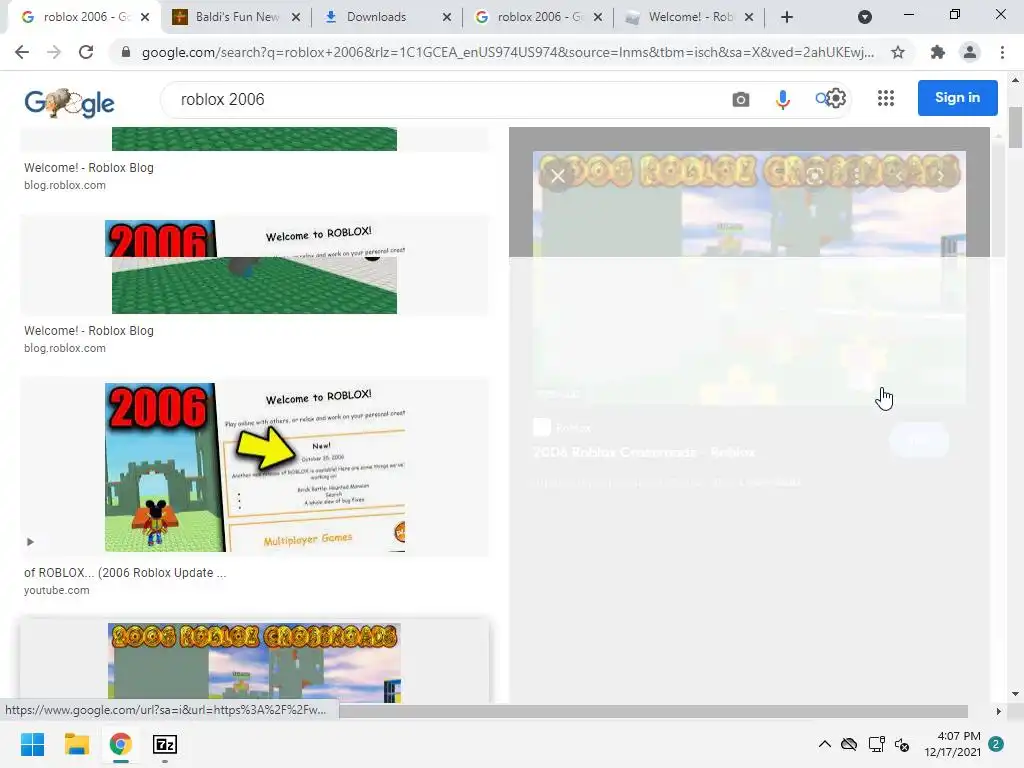
Task: Show the previous image in the preview panel
Action: tap(899, 176)
